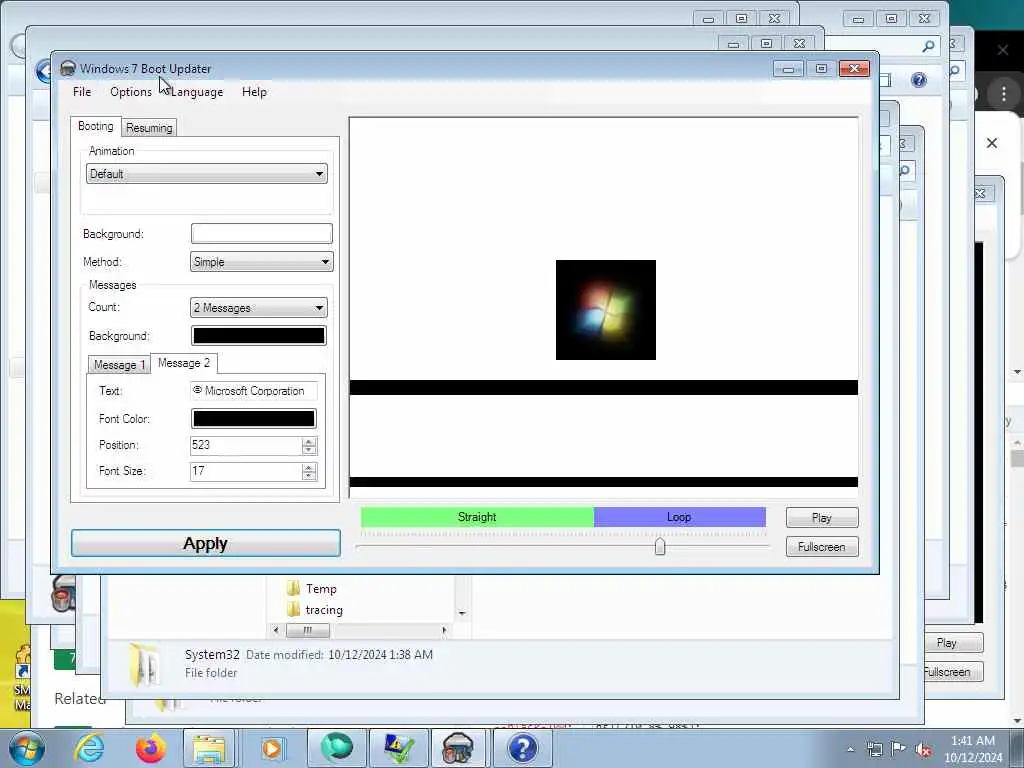Switch to the Booting tab

click(x=95, y=126)
